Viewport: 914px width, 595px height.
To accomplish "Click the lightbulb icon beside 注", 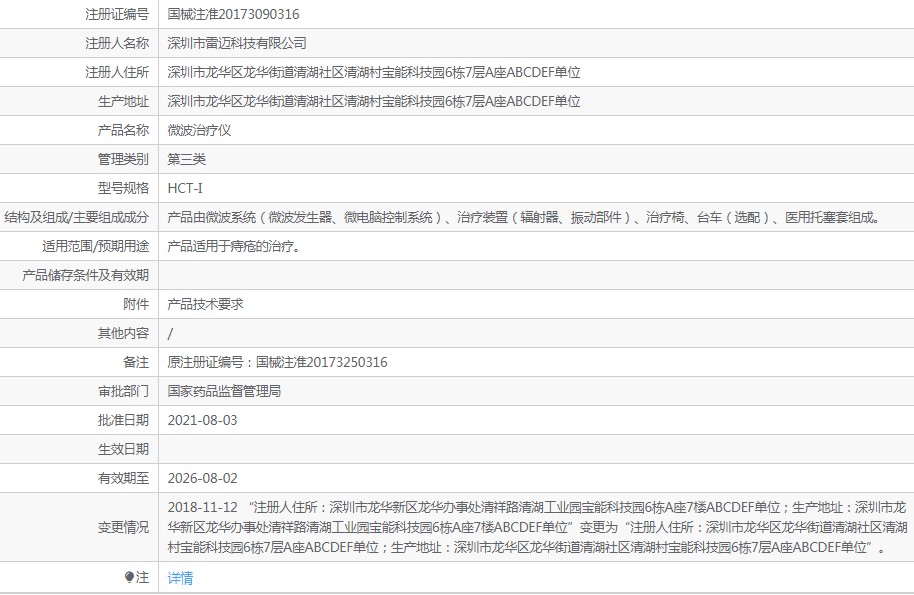I will pyautogui.click(x=129, y=577).
